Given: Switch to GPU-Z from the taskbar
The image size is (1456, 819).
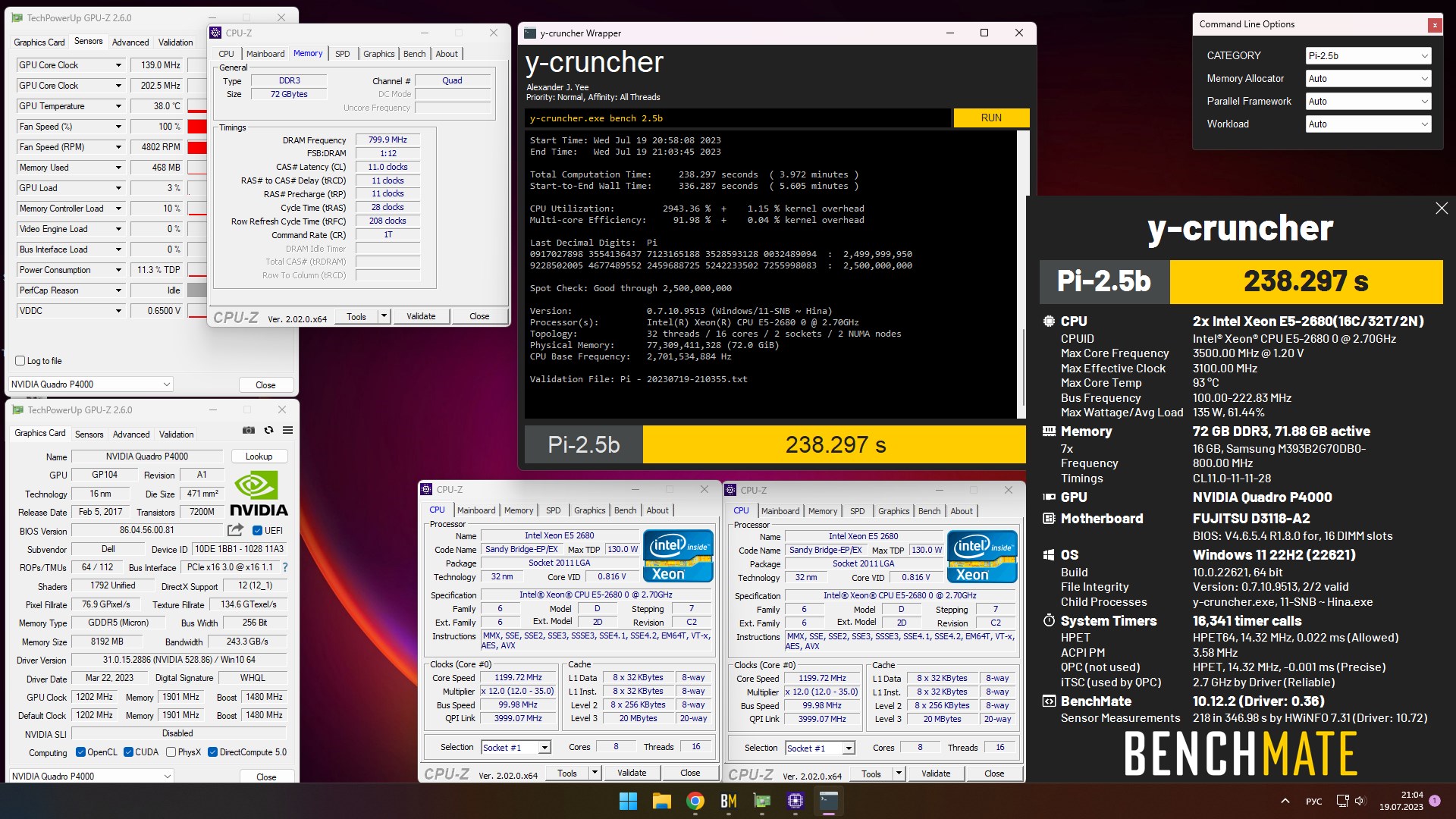Looking at the screenshot, I should pos(761,801).
